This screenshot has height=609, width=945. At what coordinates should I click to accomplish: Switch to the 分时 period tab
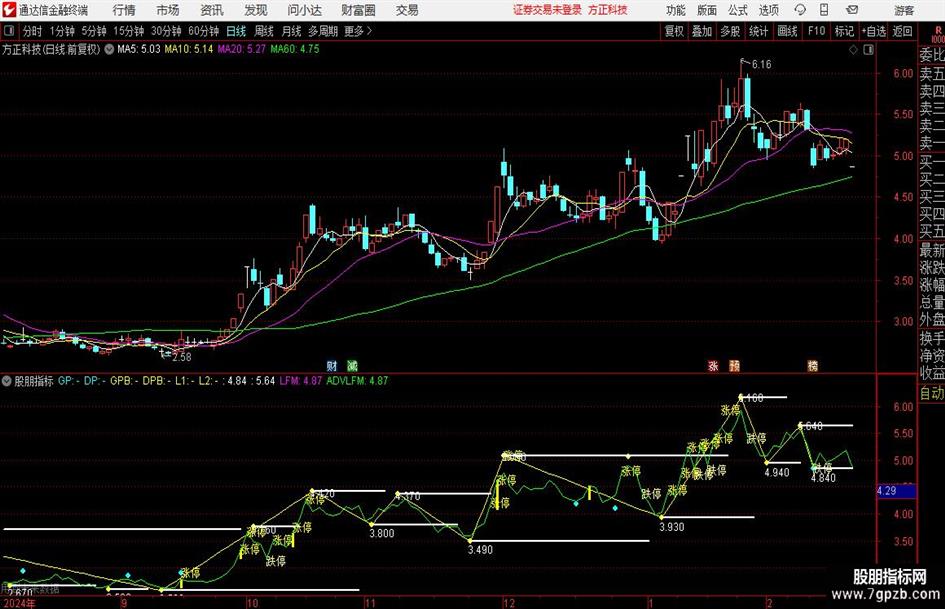coord(33,31)
